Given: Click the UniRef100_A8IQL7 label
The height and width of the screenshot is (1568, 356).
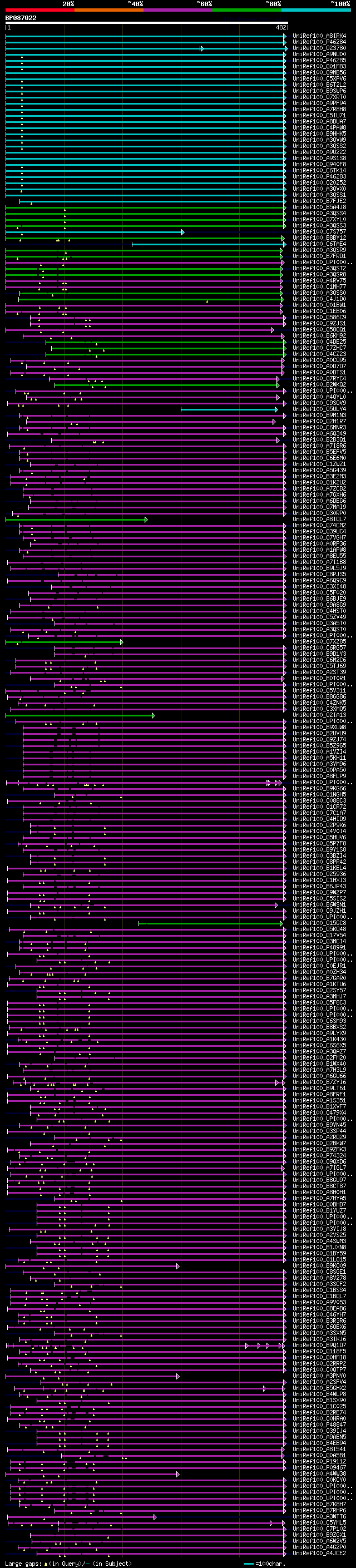Looking at the screenshot, I should click(319, 519).
